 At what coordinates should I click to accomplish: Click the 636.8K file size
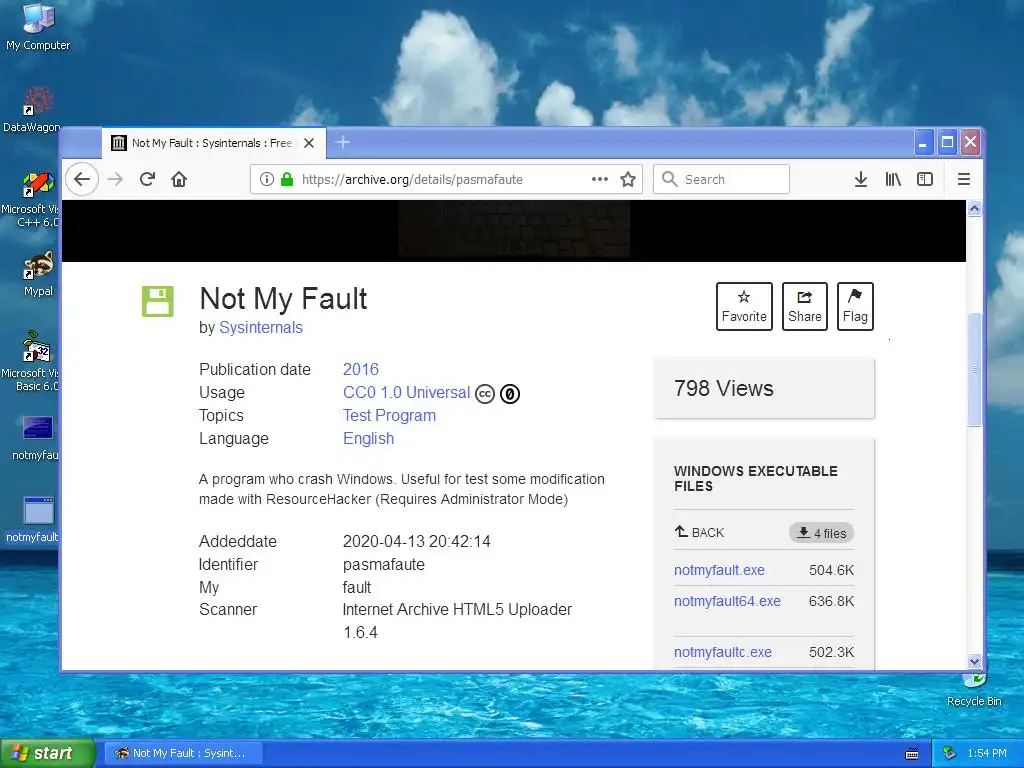831,601
